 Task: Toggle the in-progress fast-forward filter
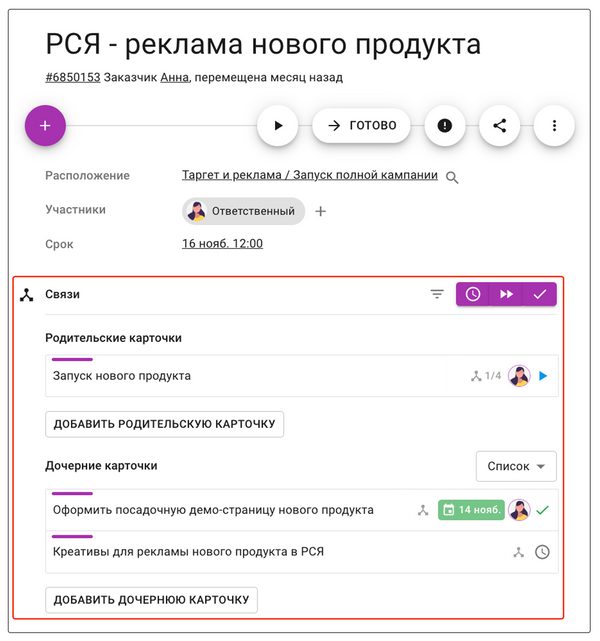coord(506,294)
